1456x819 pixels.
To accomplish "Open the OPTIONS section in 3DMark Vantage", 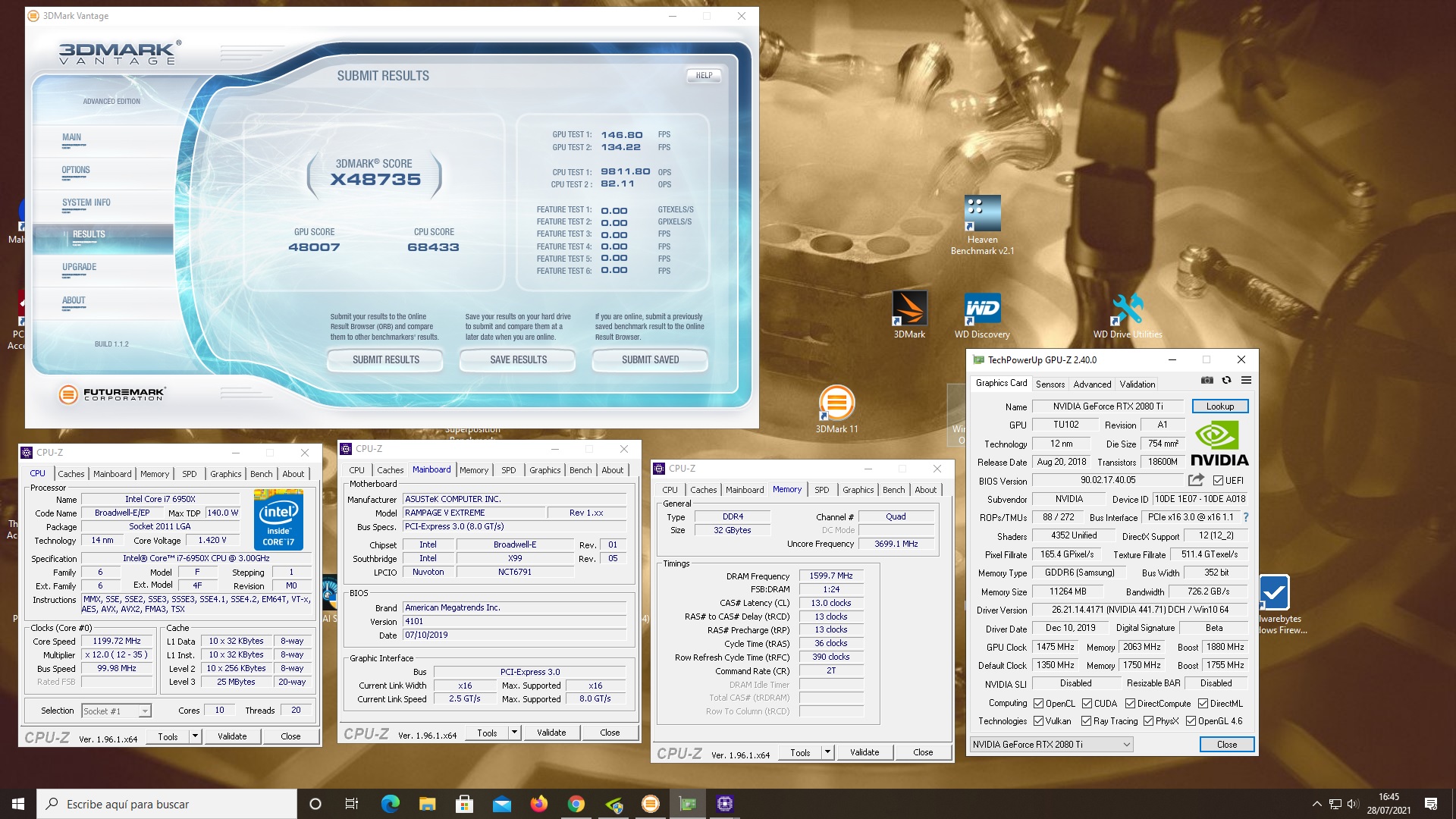I will click(x=76, y=170).
